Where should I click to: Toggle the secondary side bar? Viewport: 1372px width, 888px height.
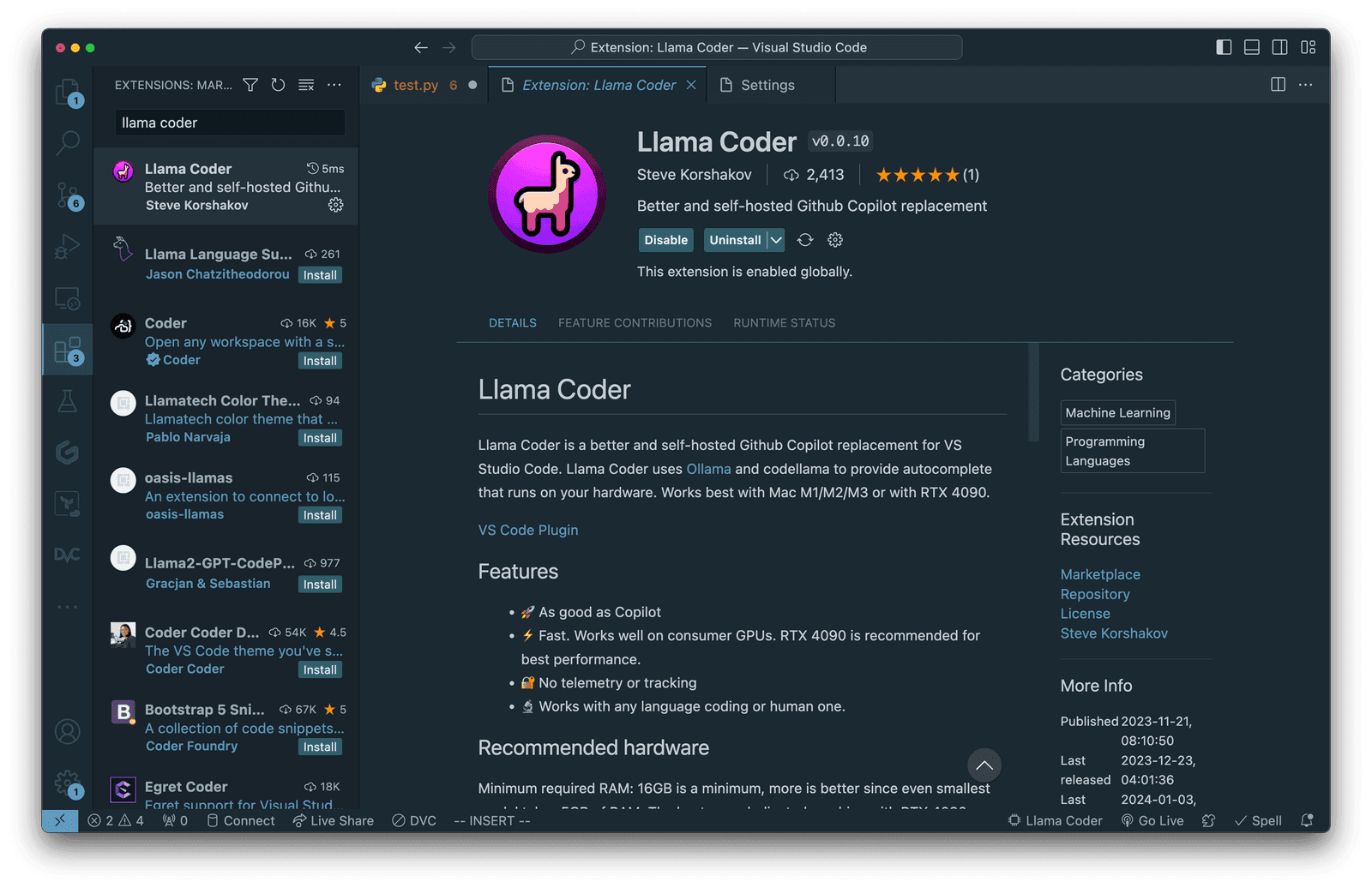pyautogui.click(x=1280, y=47)
